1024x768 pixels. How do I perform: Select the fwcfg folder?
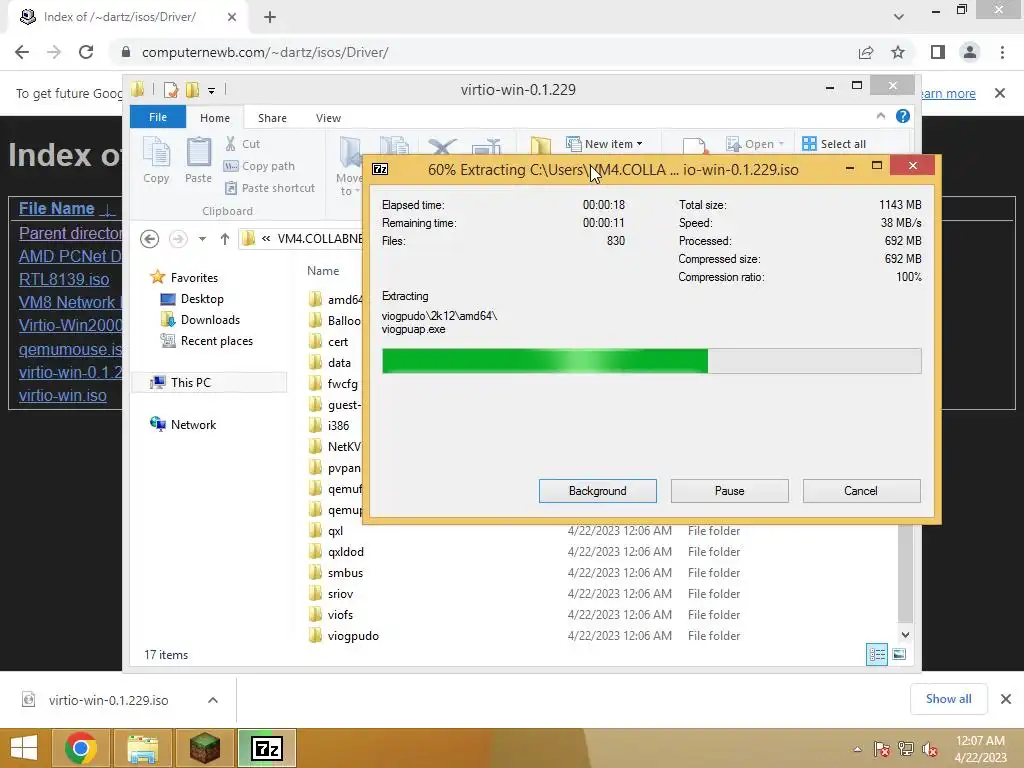pos(342,383)
